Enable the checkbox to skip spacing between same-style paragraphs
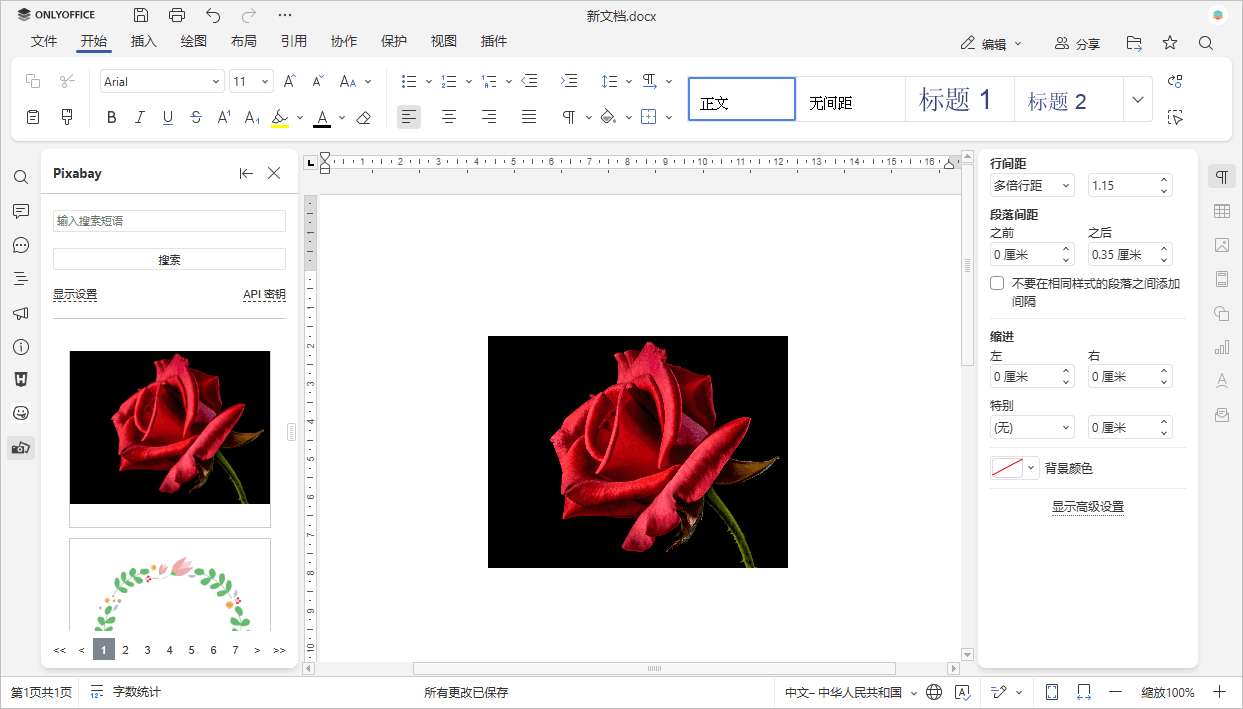Image resolution: width=1243 pixels, height=709 pixels. [996, 282]
